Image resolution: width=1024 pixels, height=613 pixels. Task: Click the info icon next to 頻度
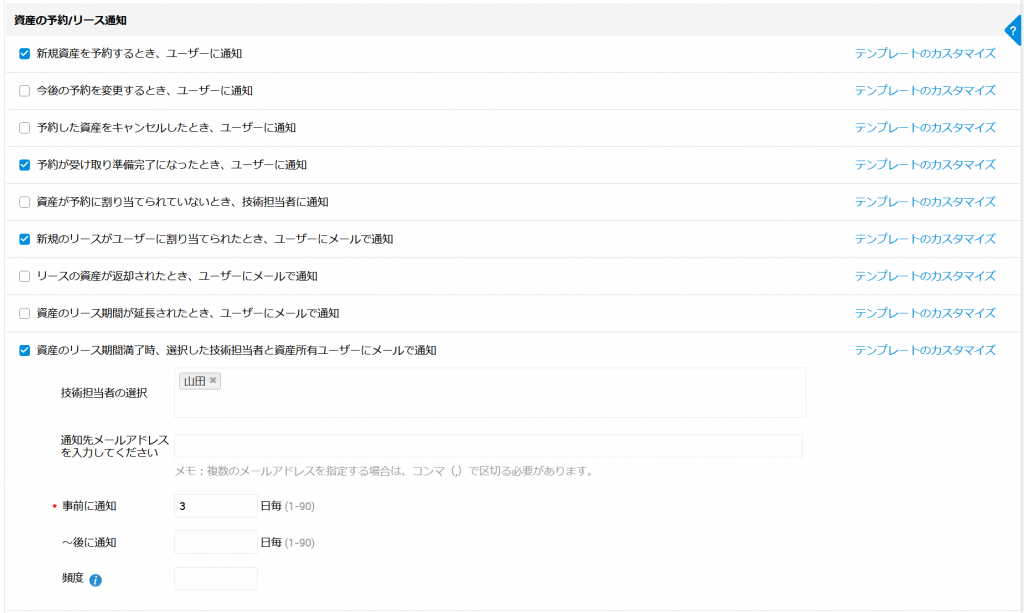click(x=95, y=580)
